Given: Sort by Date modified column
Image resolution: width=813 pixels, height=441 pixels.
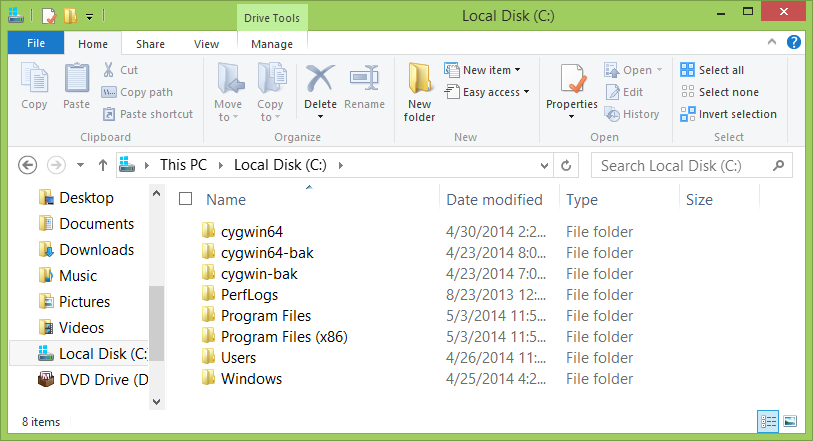Looking at the screenshot, I should pos(494,200).
